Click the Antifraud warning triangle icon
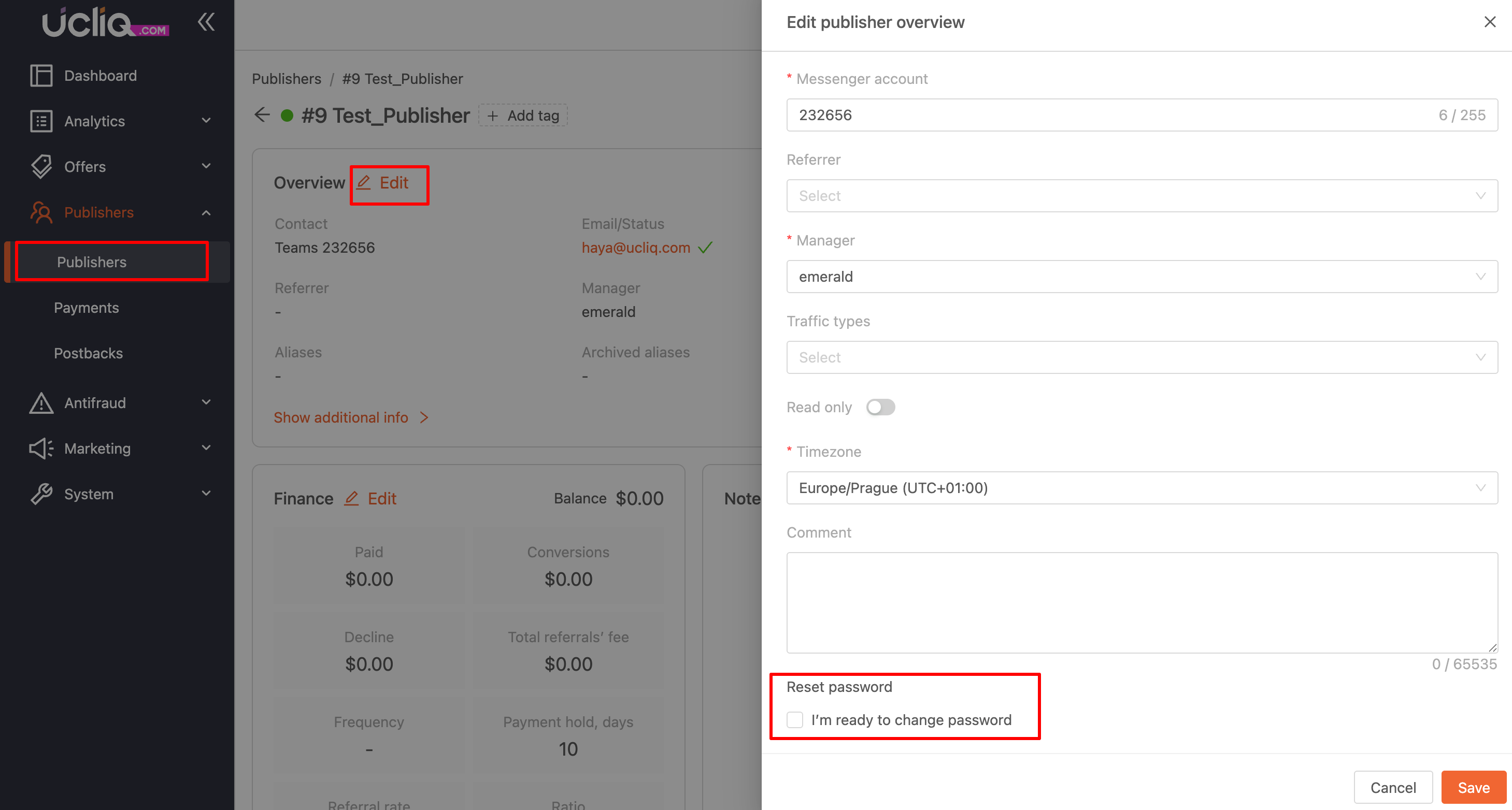This screenshot has height=810, width=1512. pos(41,403)
